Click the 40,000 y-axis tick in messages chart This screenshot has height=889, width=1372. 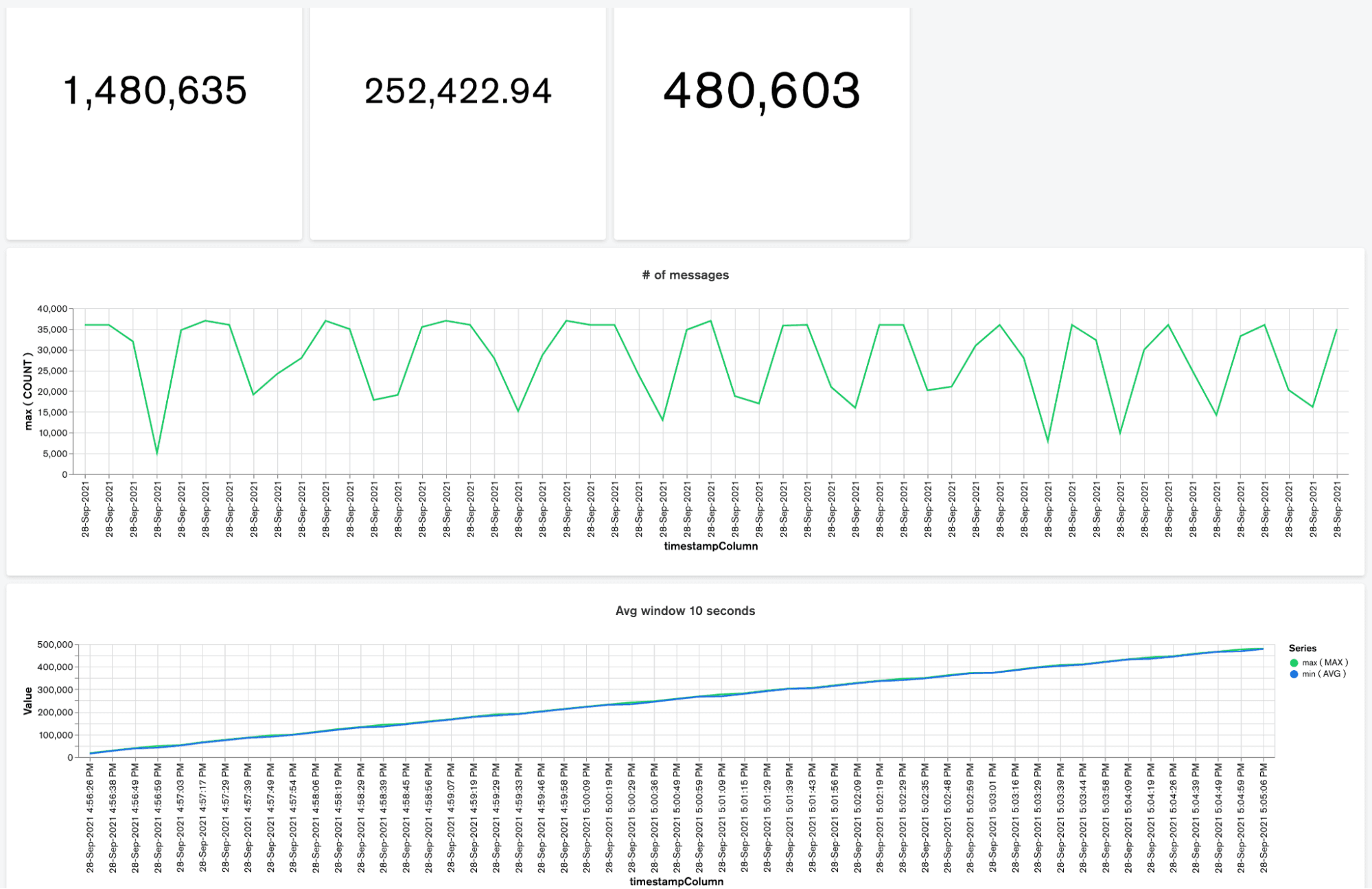tap(52, 309)
